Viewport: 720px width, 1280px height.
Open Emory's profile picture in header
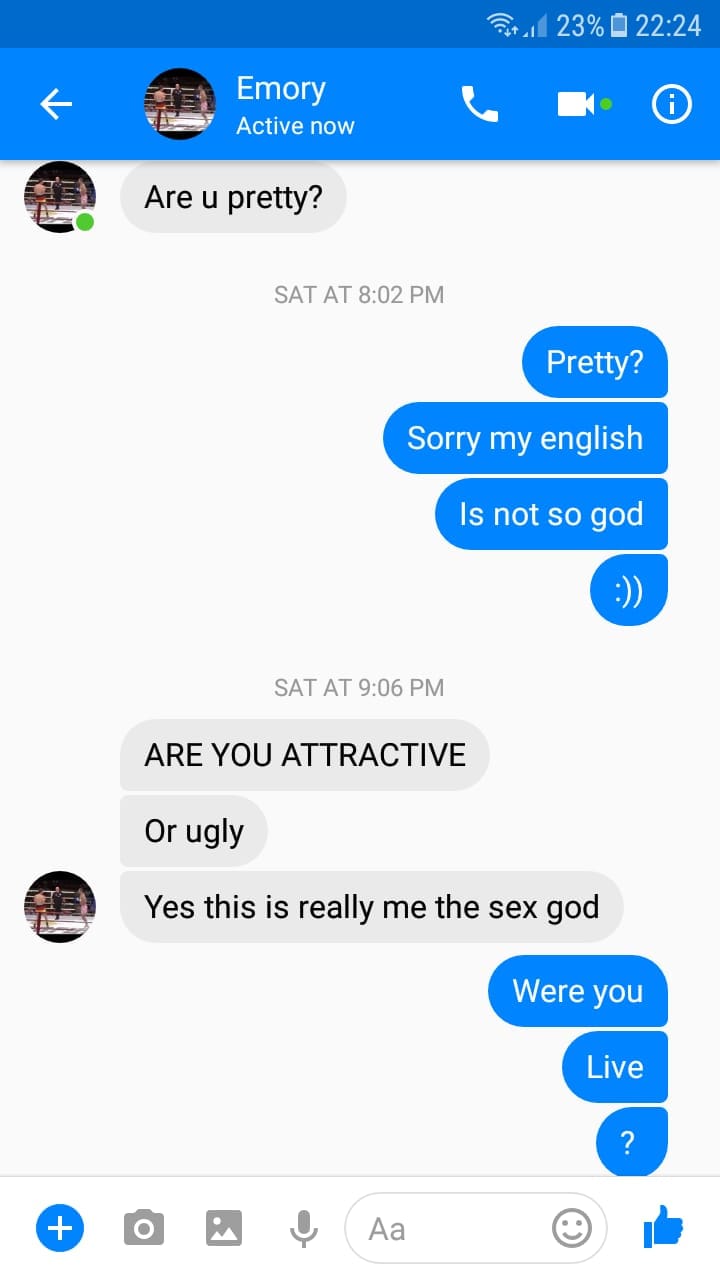point(180,104)
